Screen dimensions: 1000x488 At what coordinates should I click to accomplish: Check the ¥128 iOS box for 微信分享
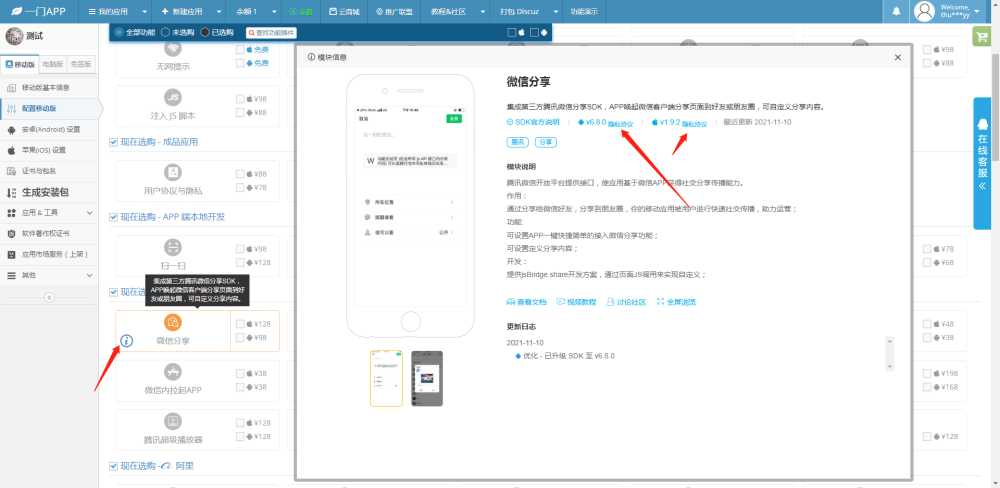(240, 324)
